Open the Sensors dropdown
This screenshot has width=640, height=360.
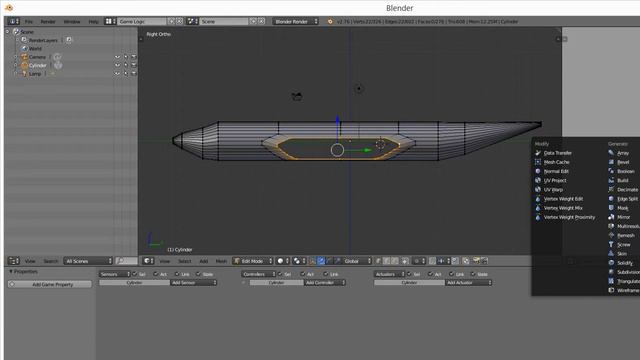coord(114,274)
